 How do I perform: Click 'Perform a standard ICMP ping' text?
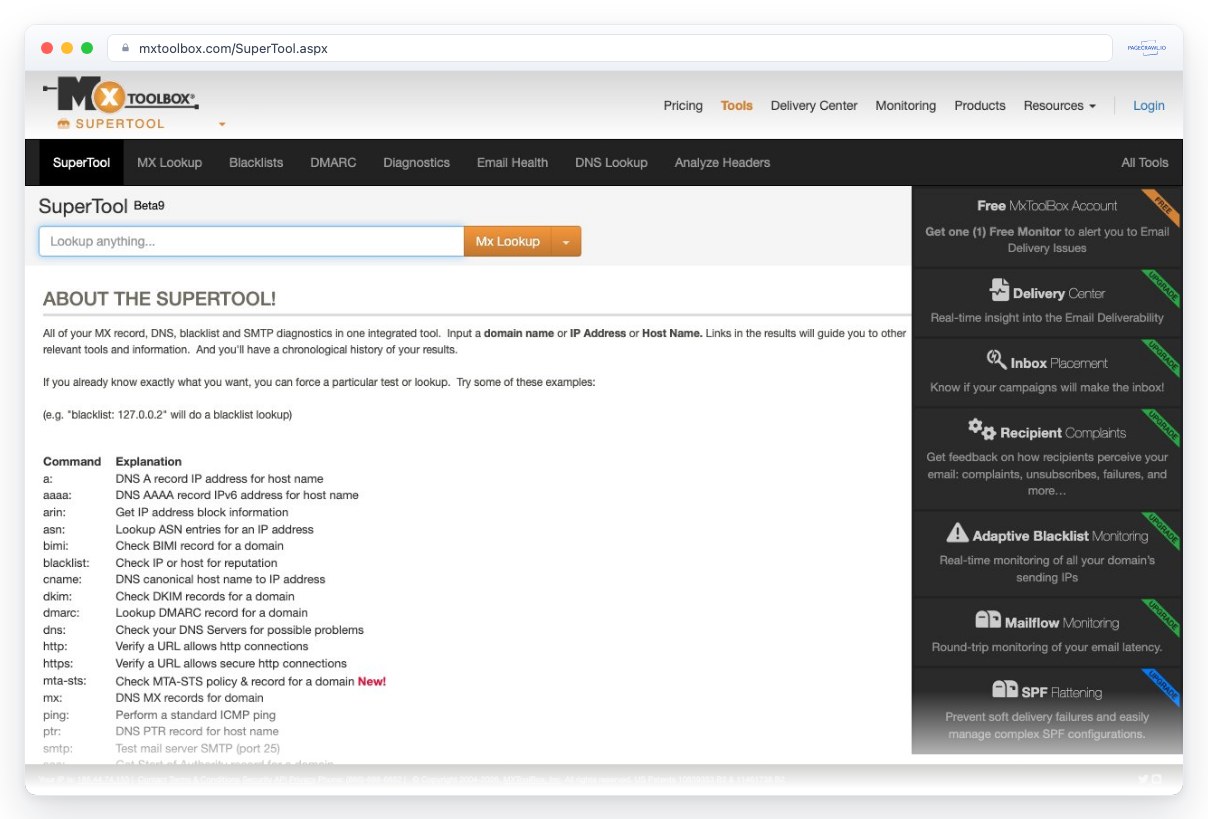pos(196,715)
